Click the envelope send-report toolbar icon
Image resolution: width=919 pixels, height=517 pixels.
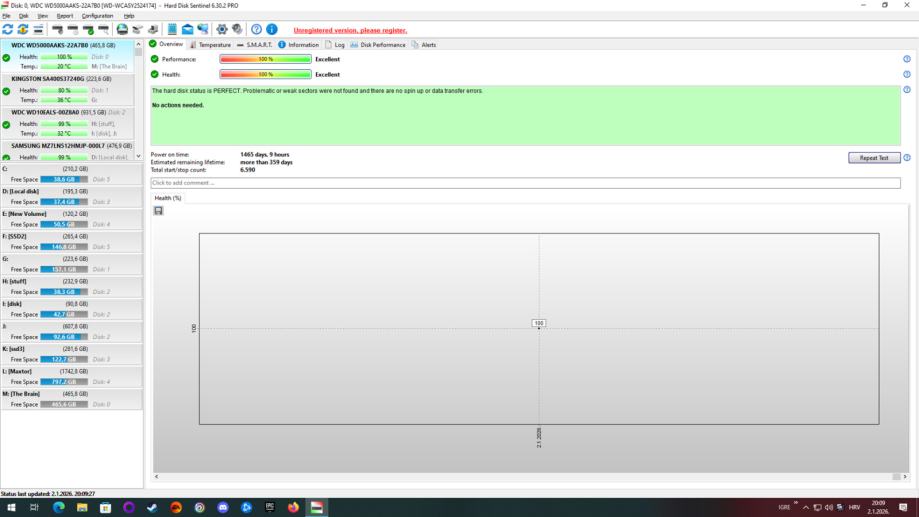coord(188,29)
